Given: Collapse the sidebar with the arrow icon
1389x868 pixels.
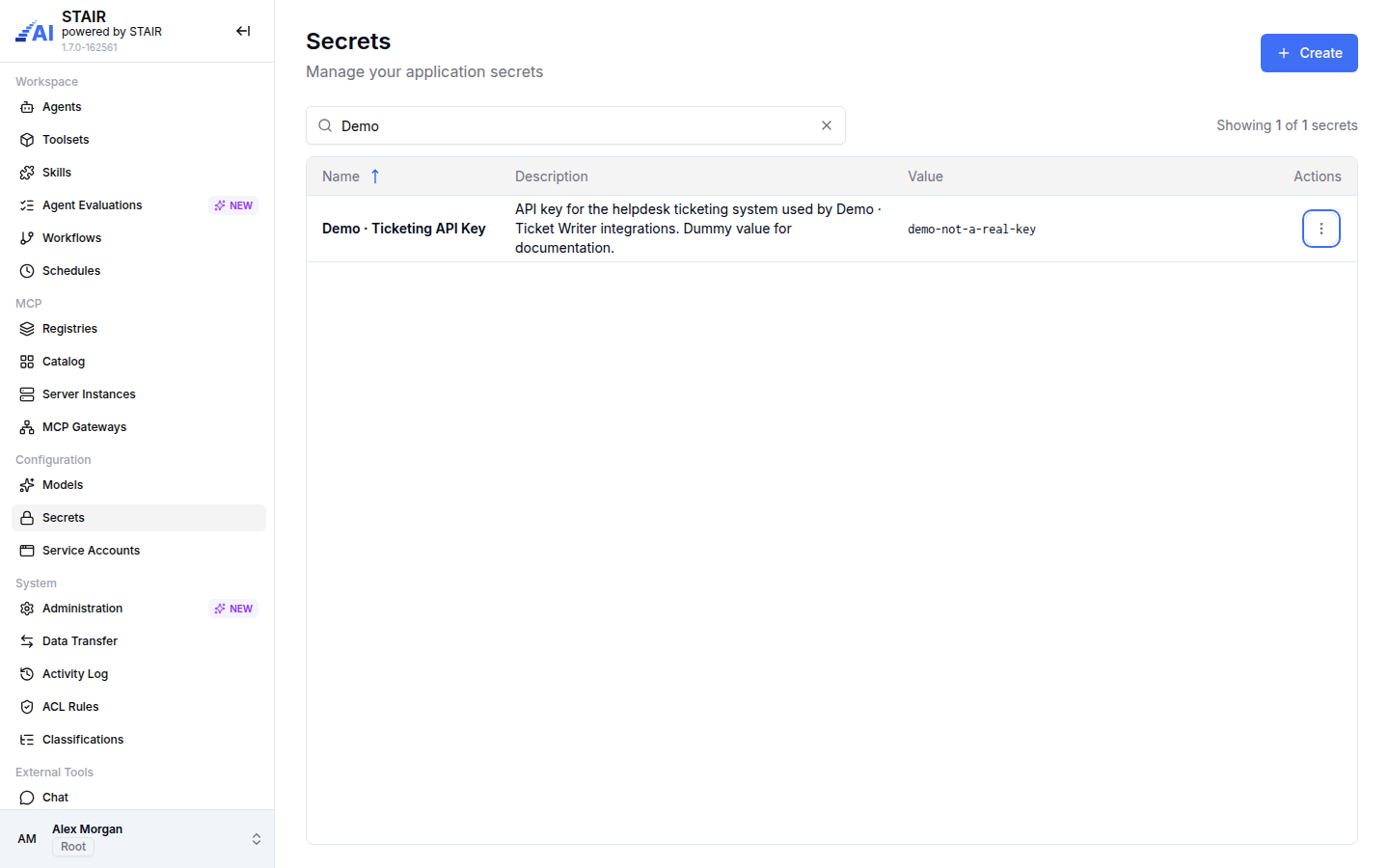Looking at the screenshot, I should click(x=243, y=31).
